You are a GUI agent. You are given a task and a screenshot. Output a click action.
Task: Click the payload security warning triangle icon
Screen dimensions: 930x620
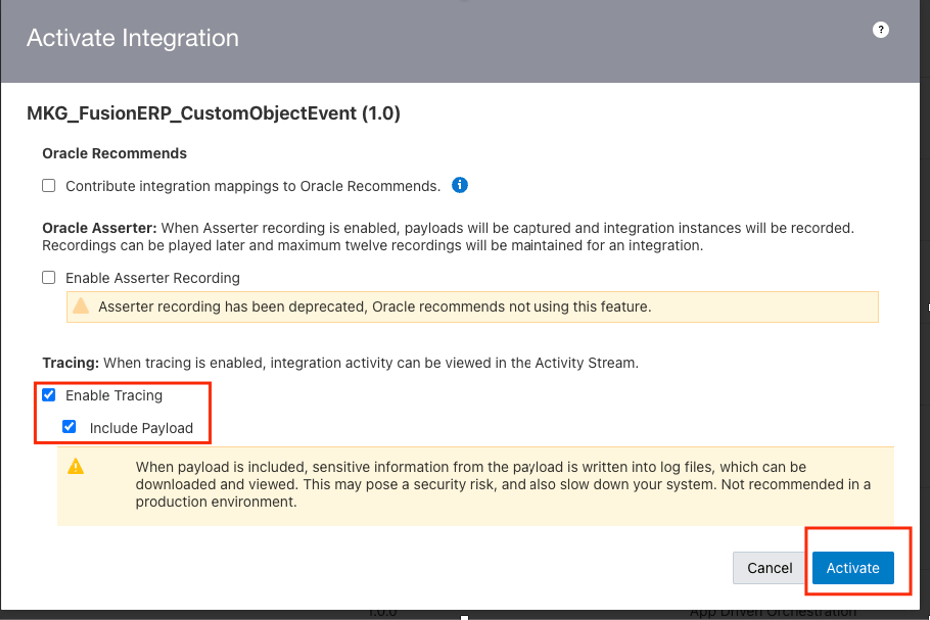(x=76, y=467)
